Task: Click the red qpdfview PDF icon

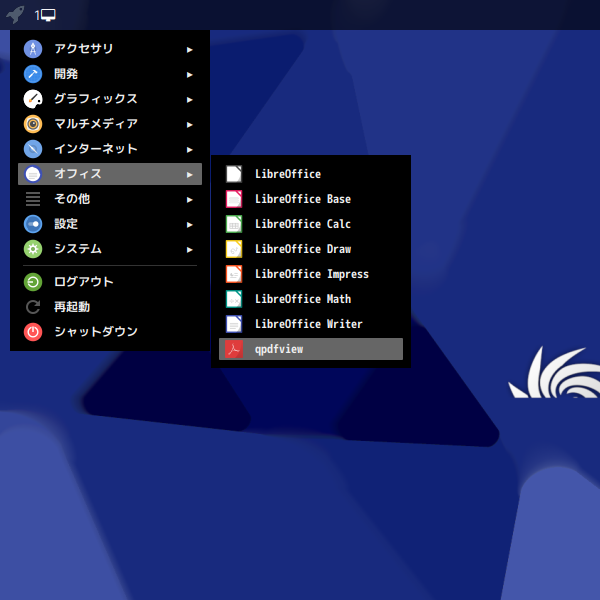Action: pyautogui.click(x=234, y=349)
